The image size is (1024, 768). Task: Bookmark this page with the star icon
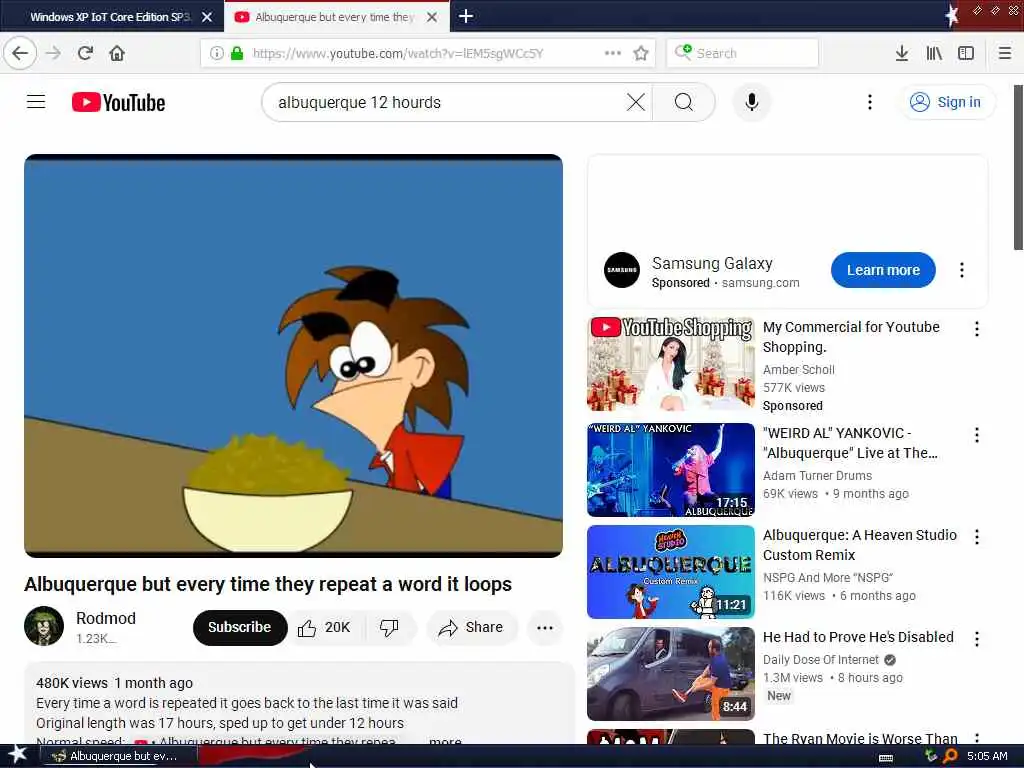click(x=641, y=53)
